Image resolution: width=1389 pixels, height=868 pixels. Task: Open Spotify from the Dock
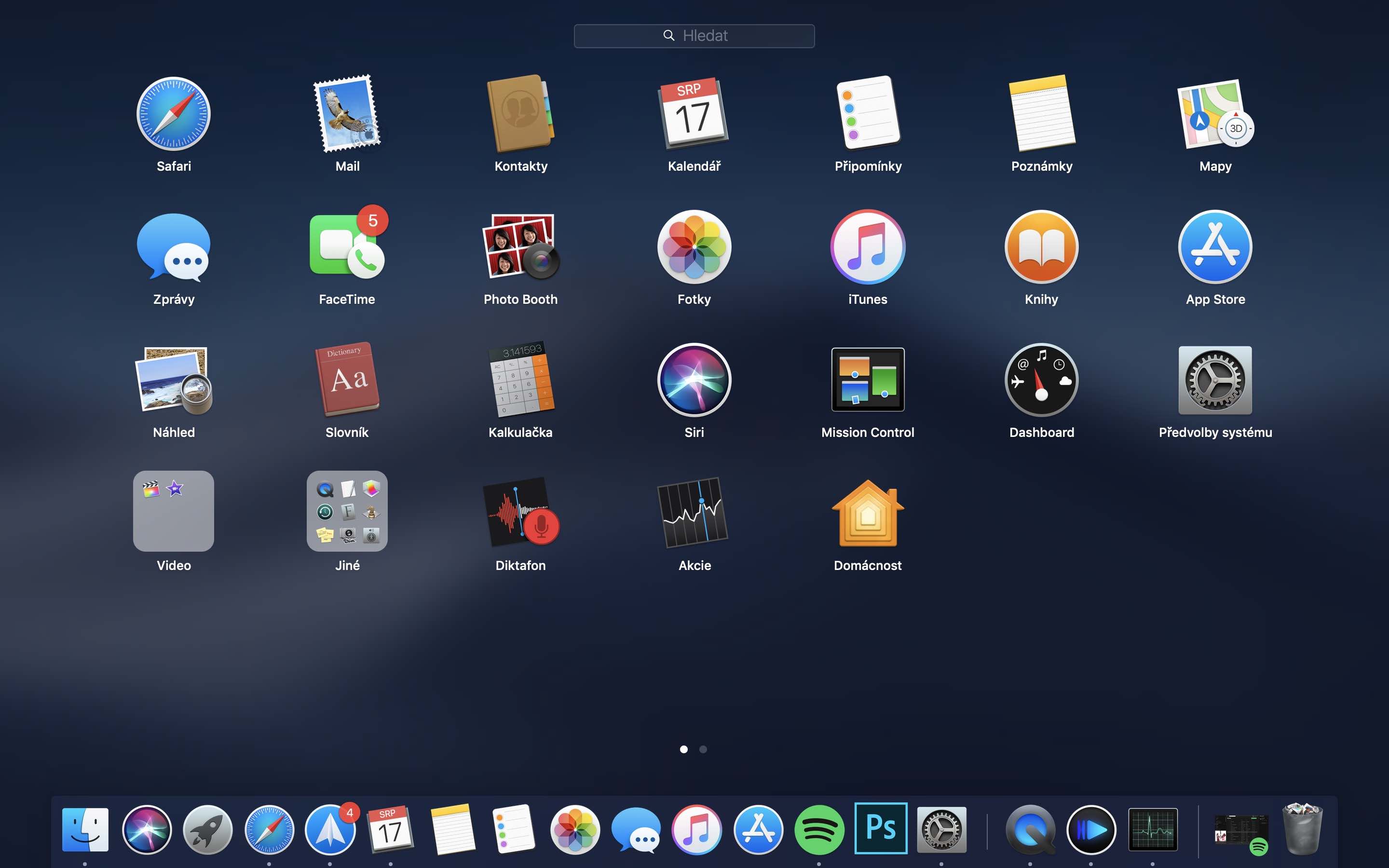[819, 829]
